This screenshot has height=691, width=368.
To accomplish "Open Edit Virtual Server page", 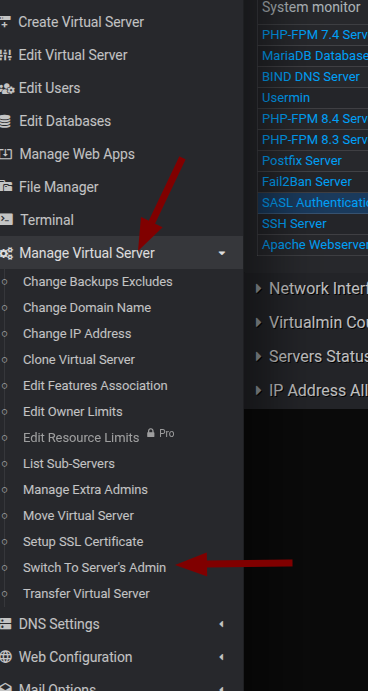I will tap(73, 55).
